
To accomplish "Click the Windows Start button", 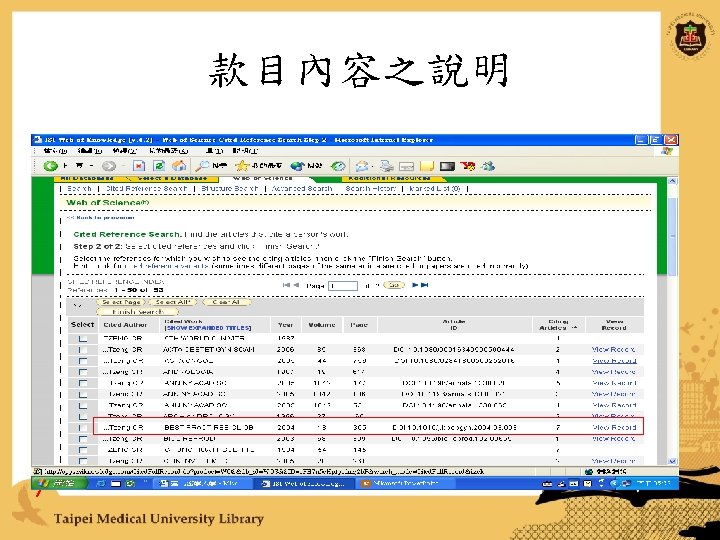I will coord(60,484).
